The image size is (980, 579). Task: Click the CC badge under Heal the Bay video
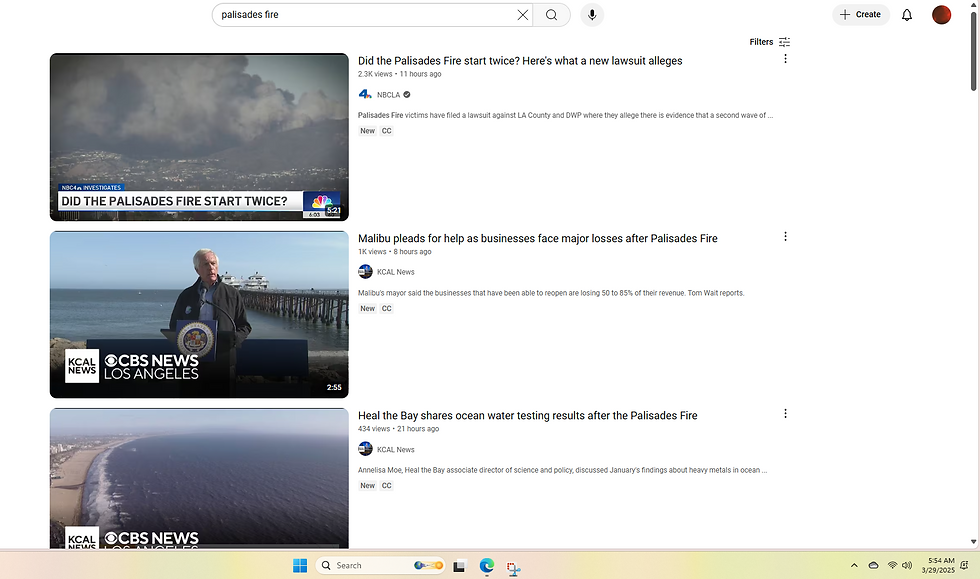(387, 486)
